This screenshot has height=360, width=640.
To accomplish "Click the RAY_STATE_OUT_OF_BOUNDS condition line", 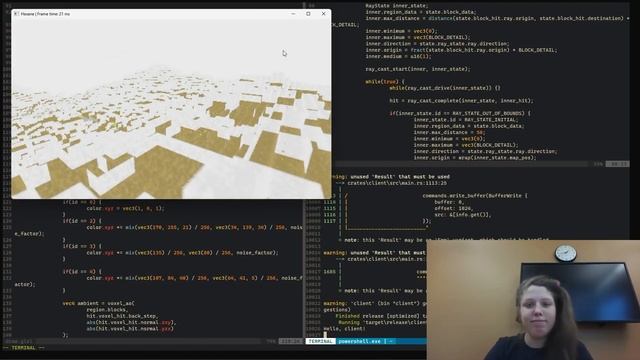I will [460, 113].
